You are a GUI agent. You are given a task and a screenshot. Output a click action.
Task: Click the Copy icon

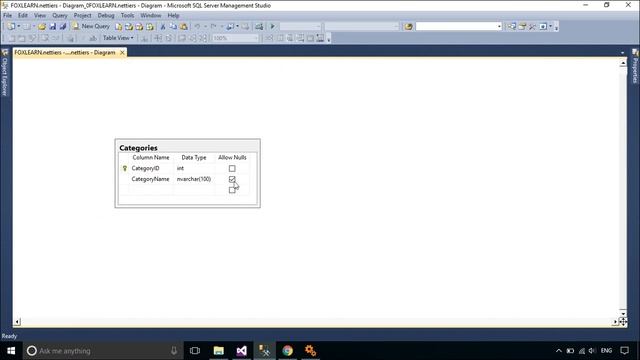(173, 27)
